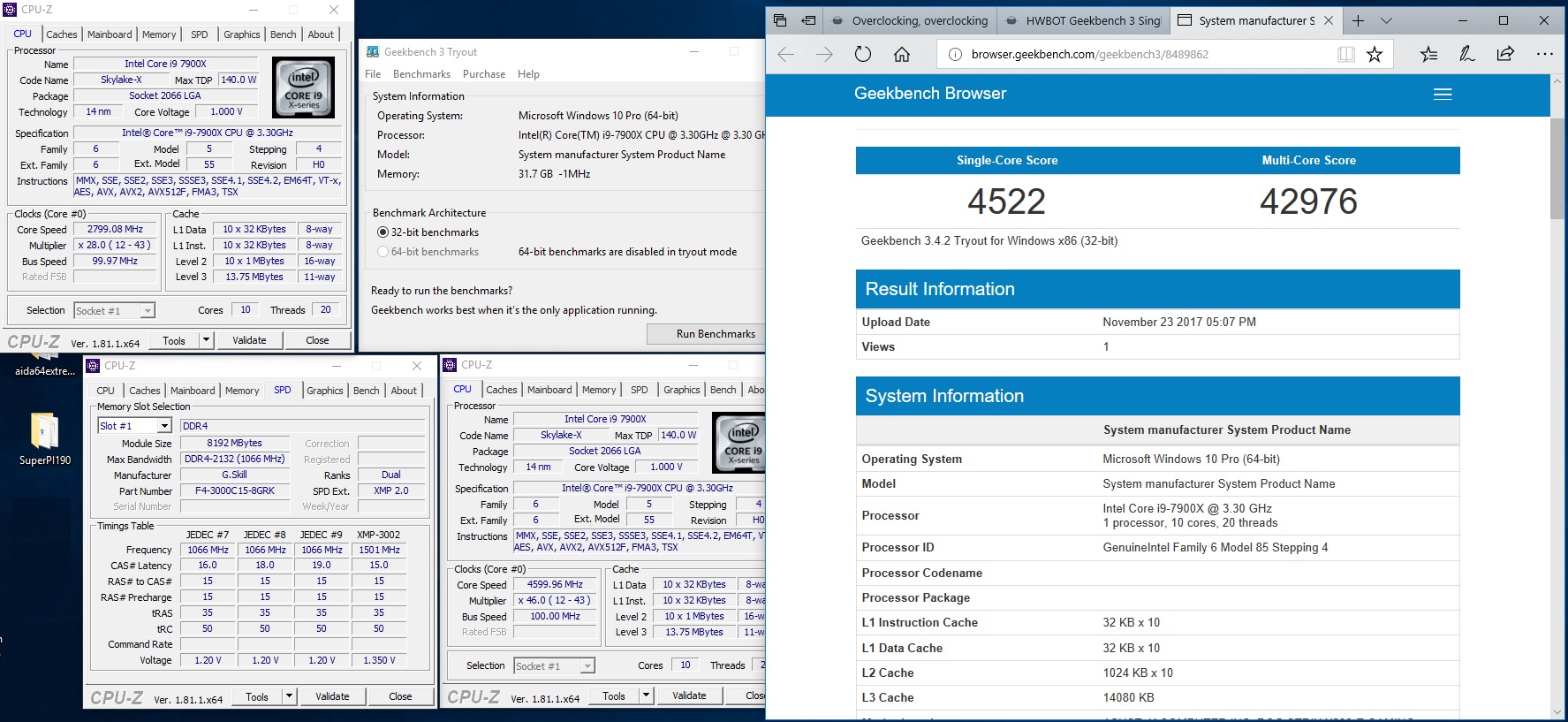The image size is (1568, 722).
Task: Go to the browser home page
Action: point(902,55)
